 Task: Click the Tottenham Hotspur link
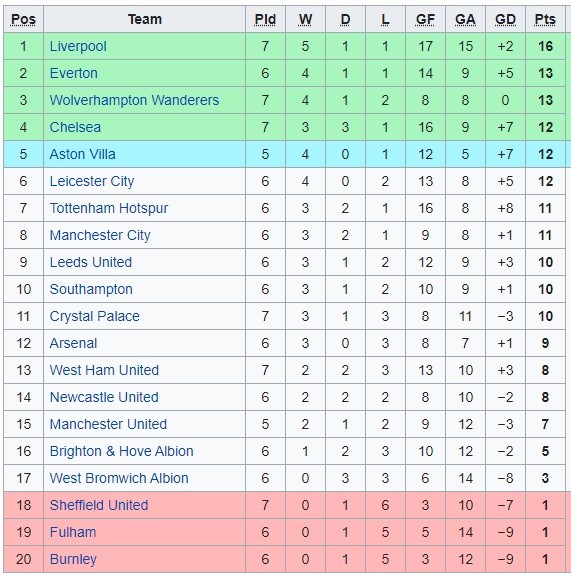point(109,208)
